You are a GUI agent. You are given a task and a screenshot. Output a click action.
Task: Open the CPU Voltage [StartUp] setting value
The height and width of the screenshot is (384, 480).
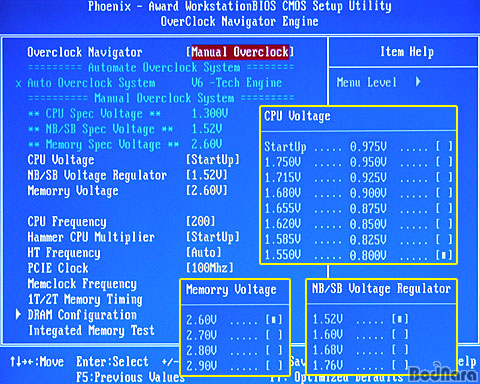(x=213, y=160)
